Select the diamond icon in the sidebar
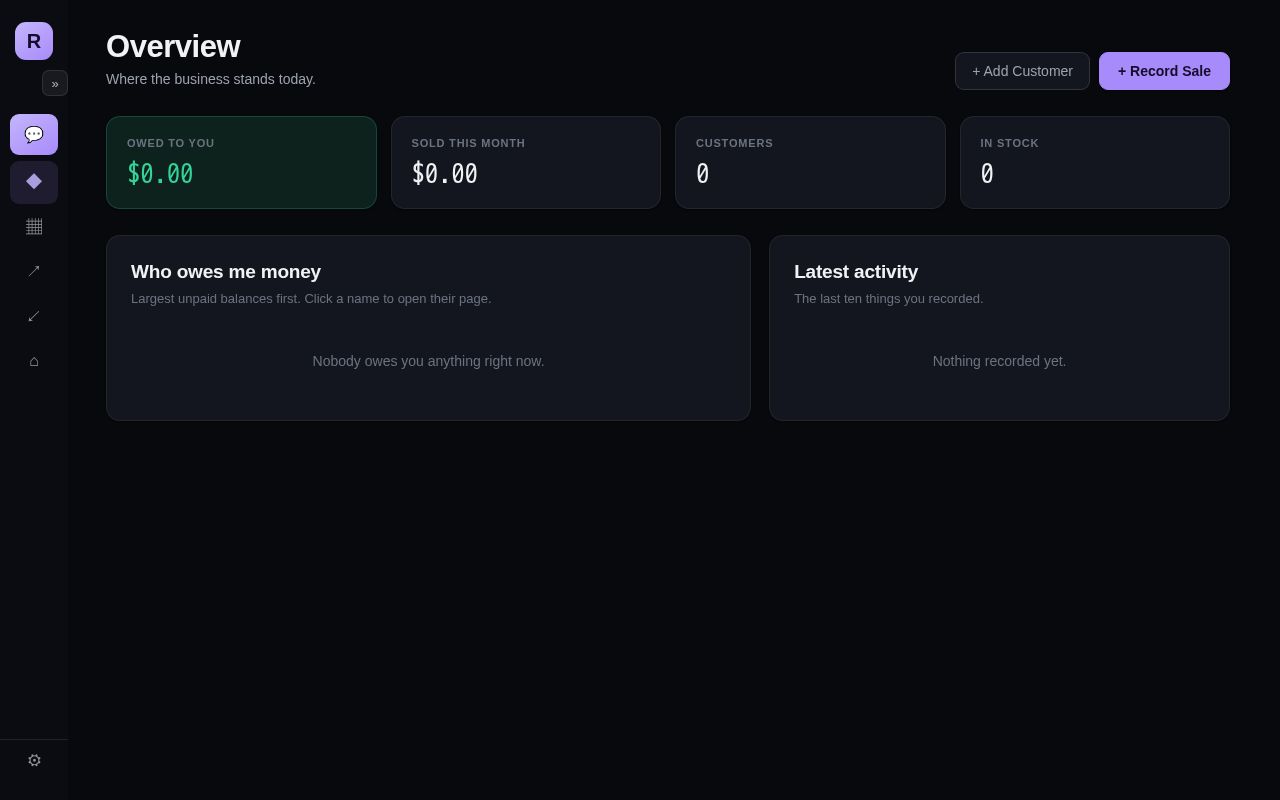The image size is (1280, 800). tap(34, 182)
